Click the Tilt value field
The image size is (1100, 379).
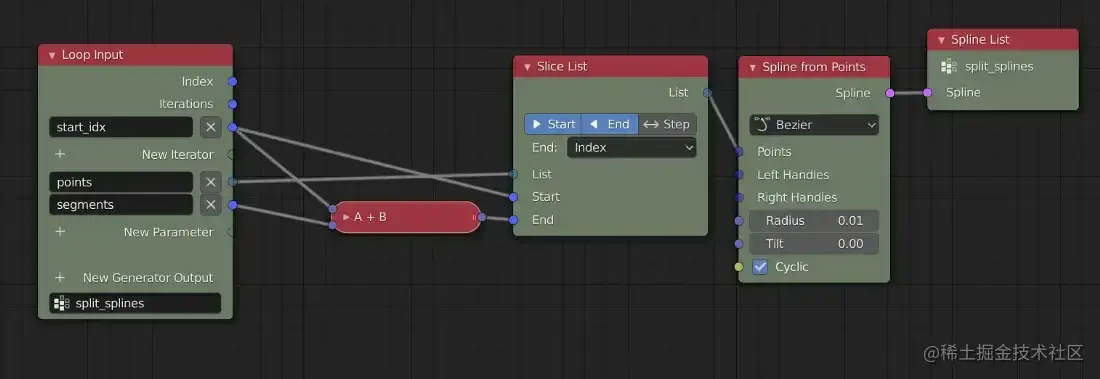pyautogui.click(x=814, y=244)
